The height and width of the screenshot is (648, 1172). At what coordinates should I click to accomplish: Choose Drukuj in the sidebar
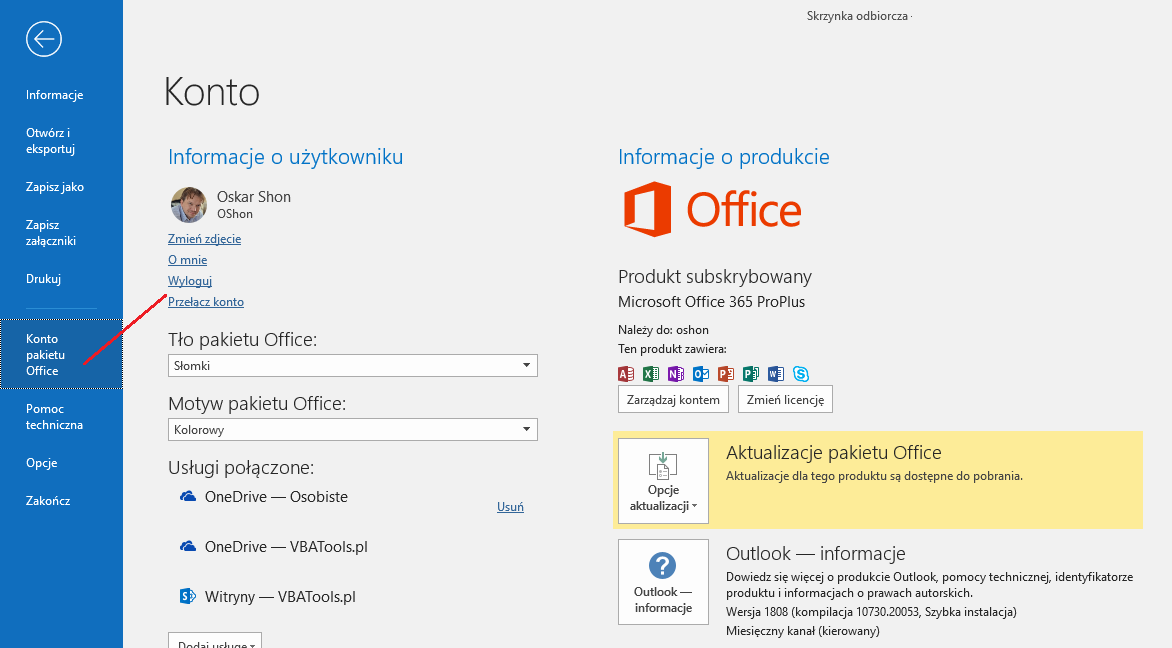43,279
